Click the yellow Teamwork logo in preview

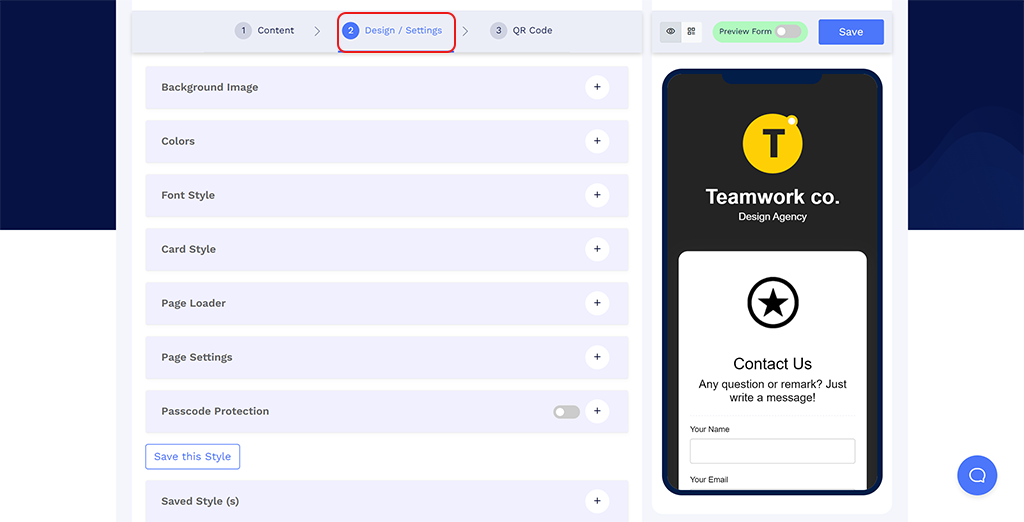click(772, 143)
